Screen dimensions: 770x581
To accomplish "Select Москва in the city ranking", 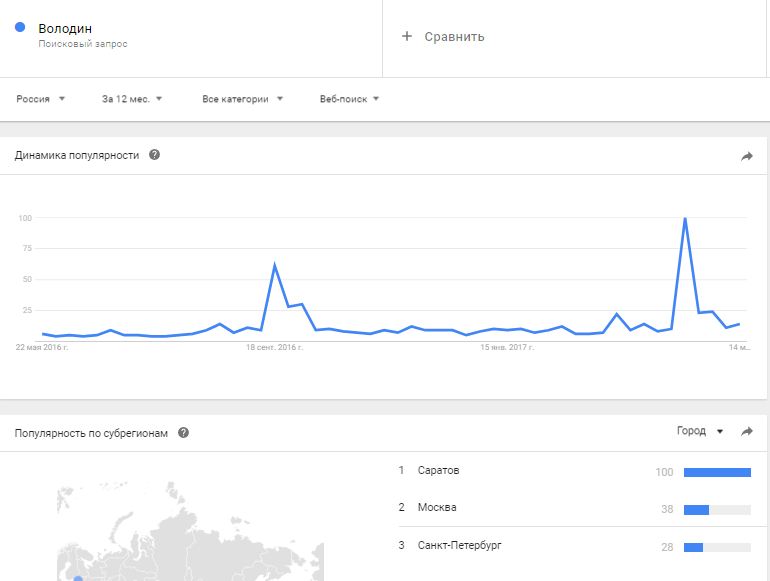I will [x=437, y=508].
